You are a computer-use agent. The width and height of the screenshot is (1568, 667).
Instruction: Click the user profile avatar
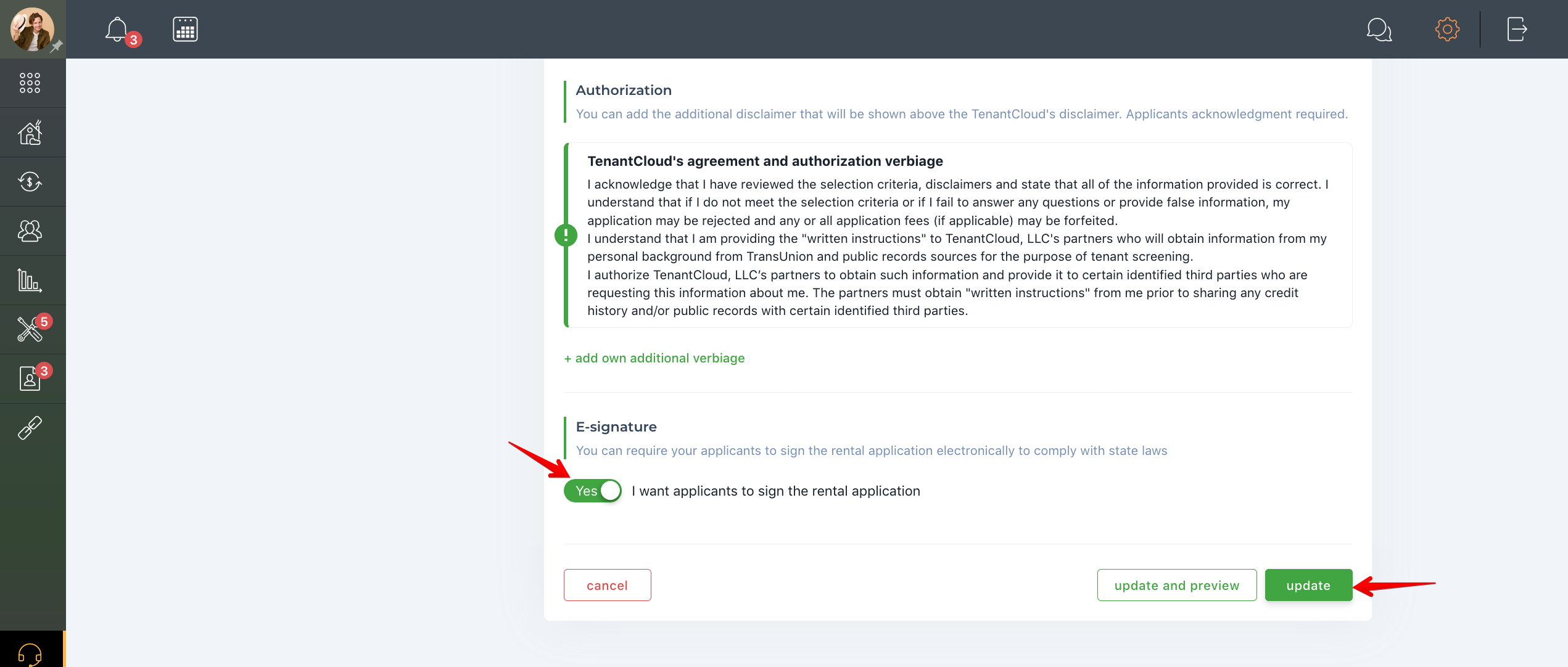point(32,29)
